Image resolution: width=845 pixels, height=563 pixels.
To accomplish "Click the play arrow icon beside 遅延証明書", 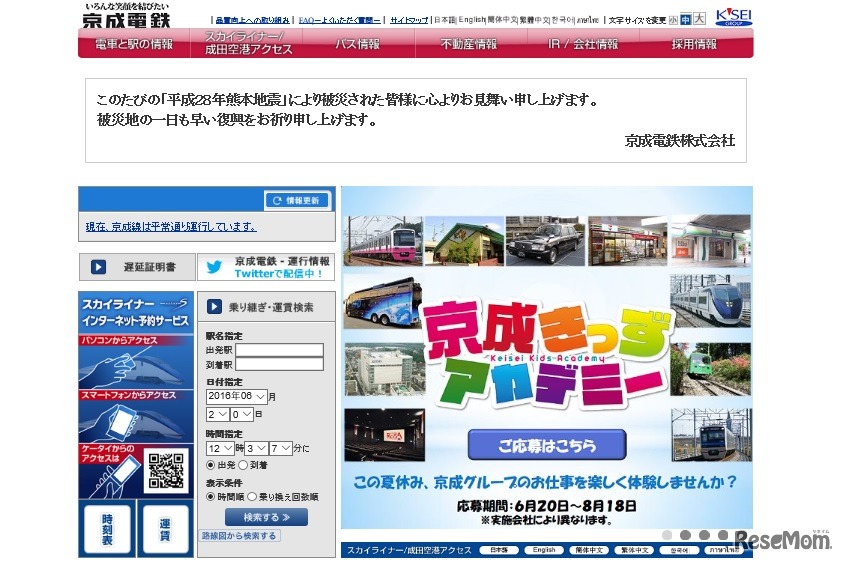I will click(x=98, y=267).
